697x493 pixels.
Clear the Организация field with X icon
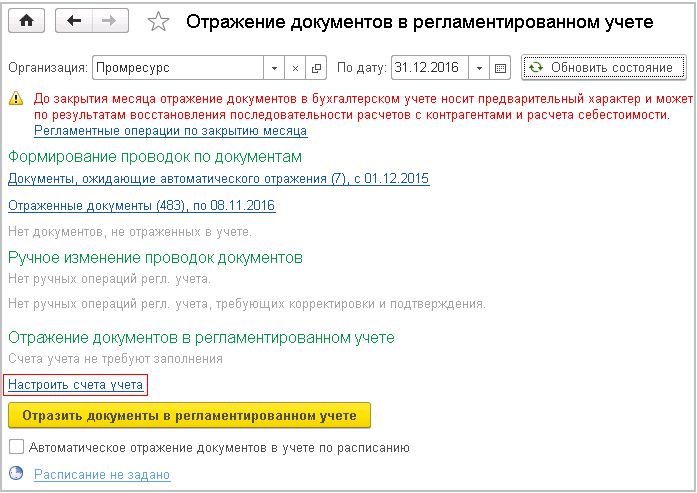[295, 68]
